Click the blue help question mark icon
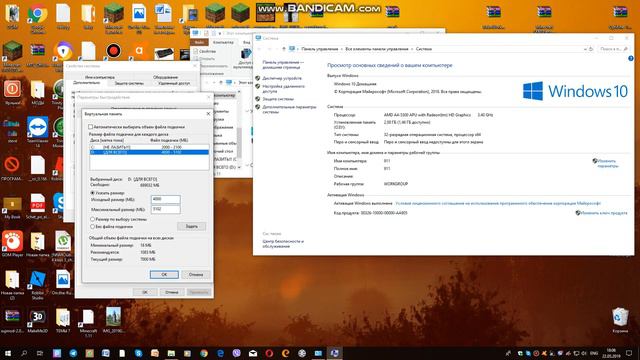Image resolution: width=640 pixels, height=360 pixels. point(631,59)
